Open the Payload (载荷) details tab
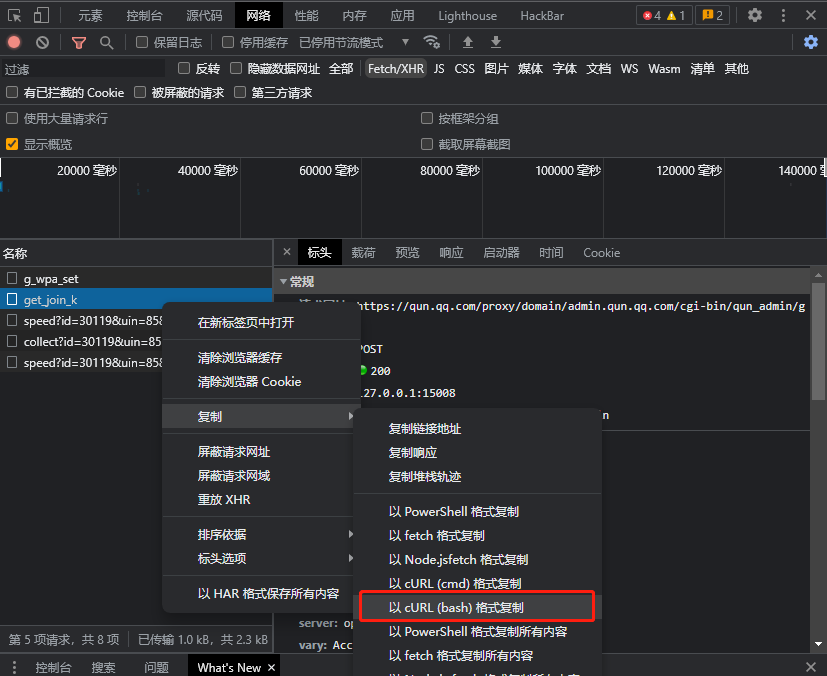 pos(363,253)
